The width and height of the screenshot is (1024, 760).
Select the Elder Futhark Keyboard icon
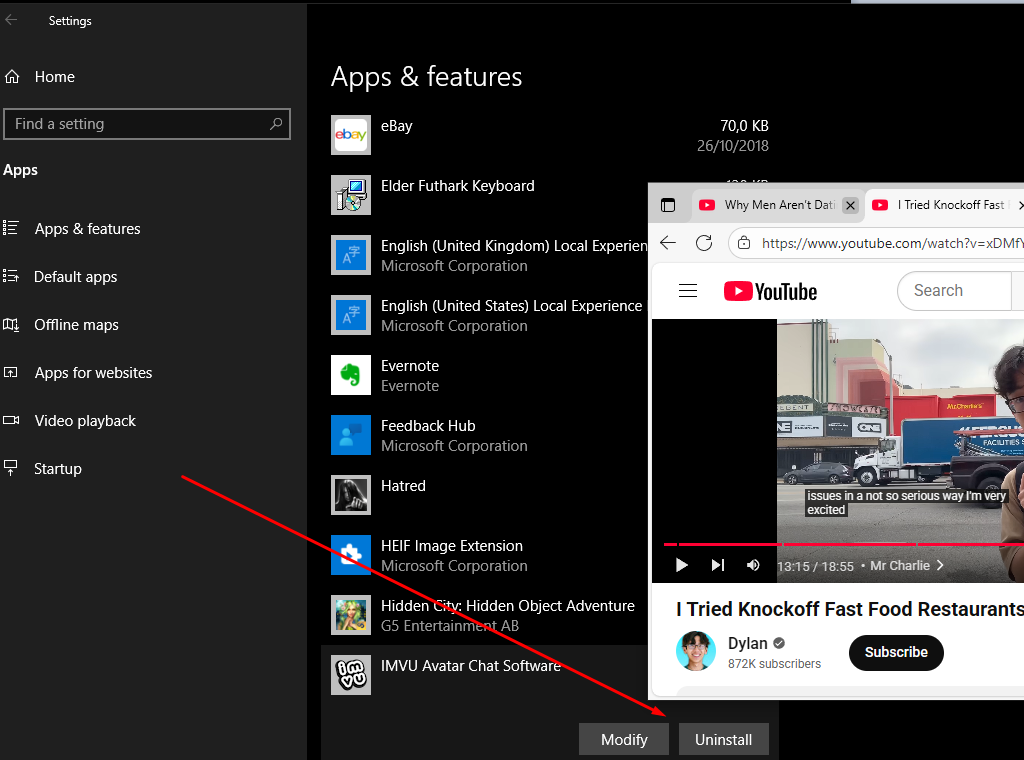[351, 195]
